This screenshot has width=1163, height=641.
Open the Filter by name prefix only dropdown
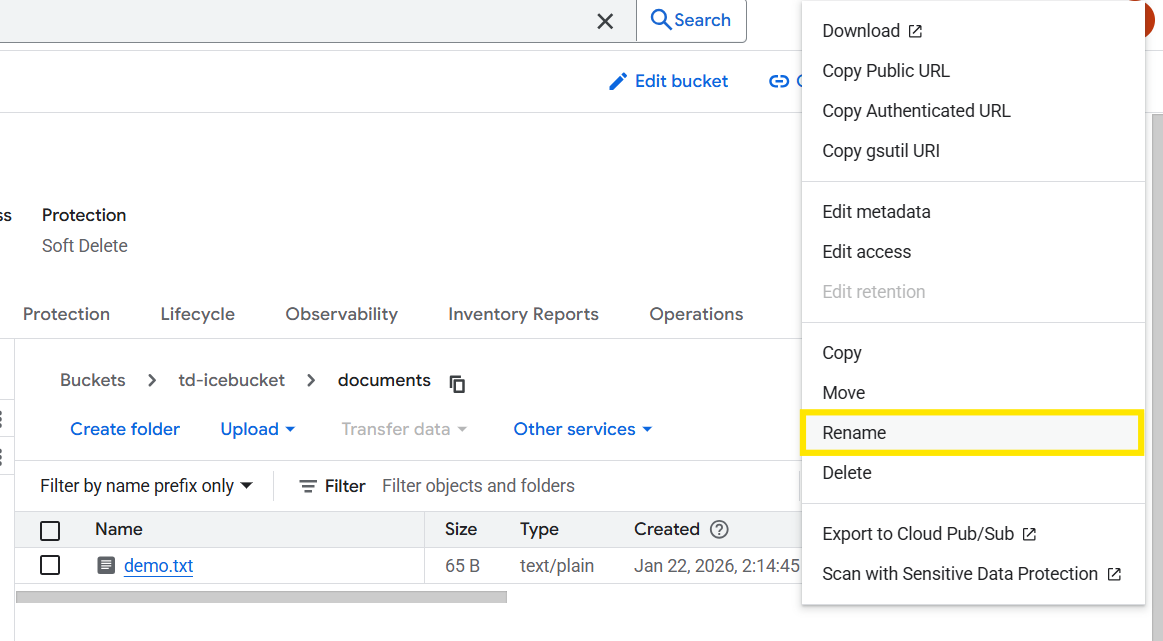pyautogui.click(x=146, y=486)
